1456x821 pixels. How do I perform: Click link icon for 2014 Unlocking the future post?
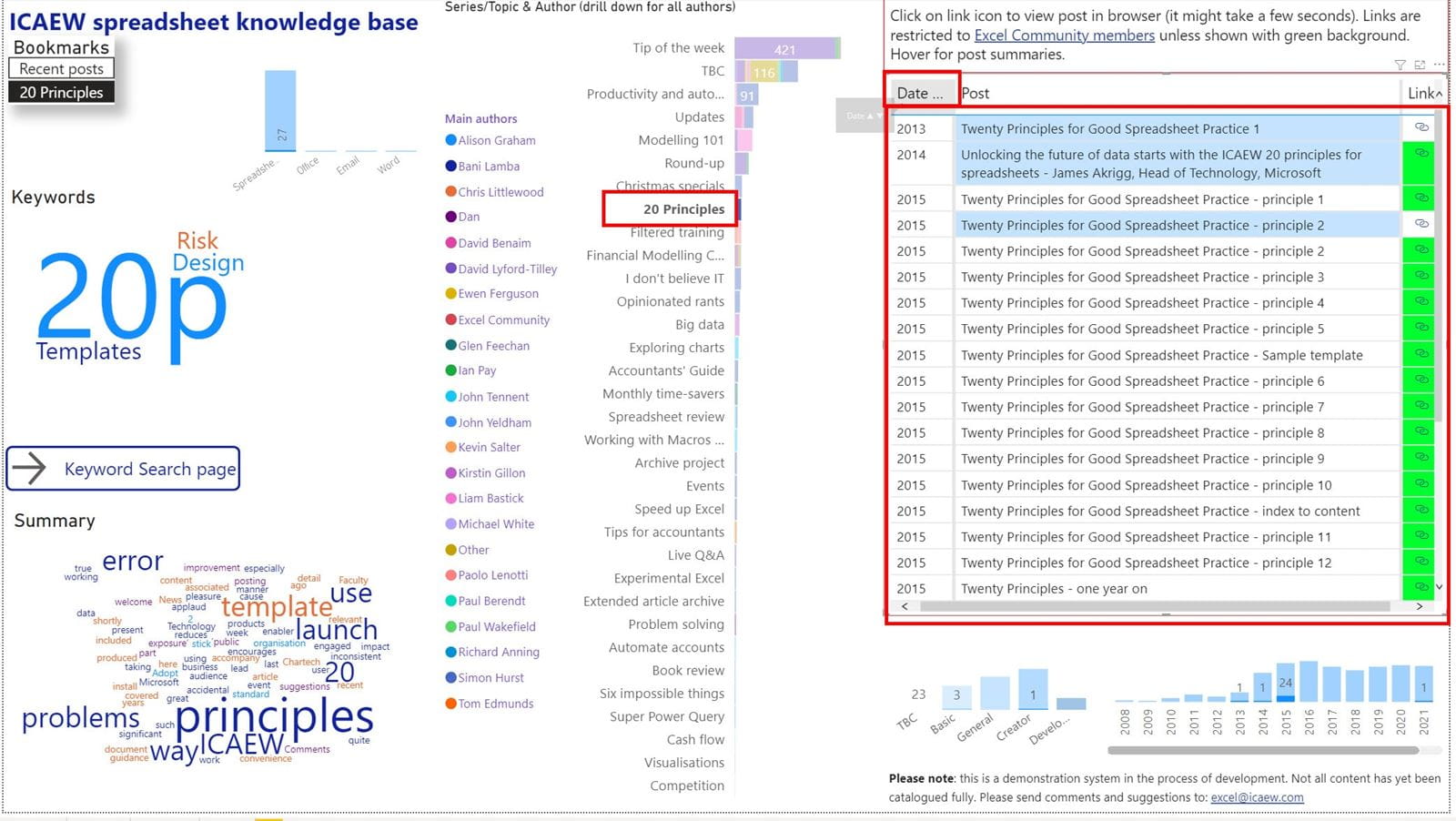pyautogui.click(x=1421, y=154)
